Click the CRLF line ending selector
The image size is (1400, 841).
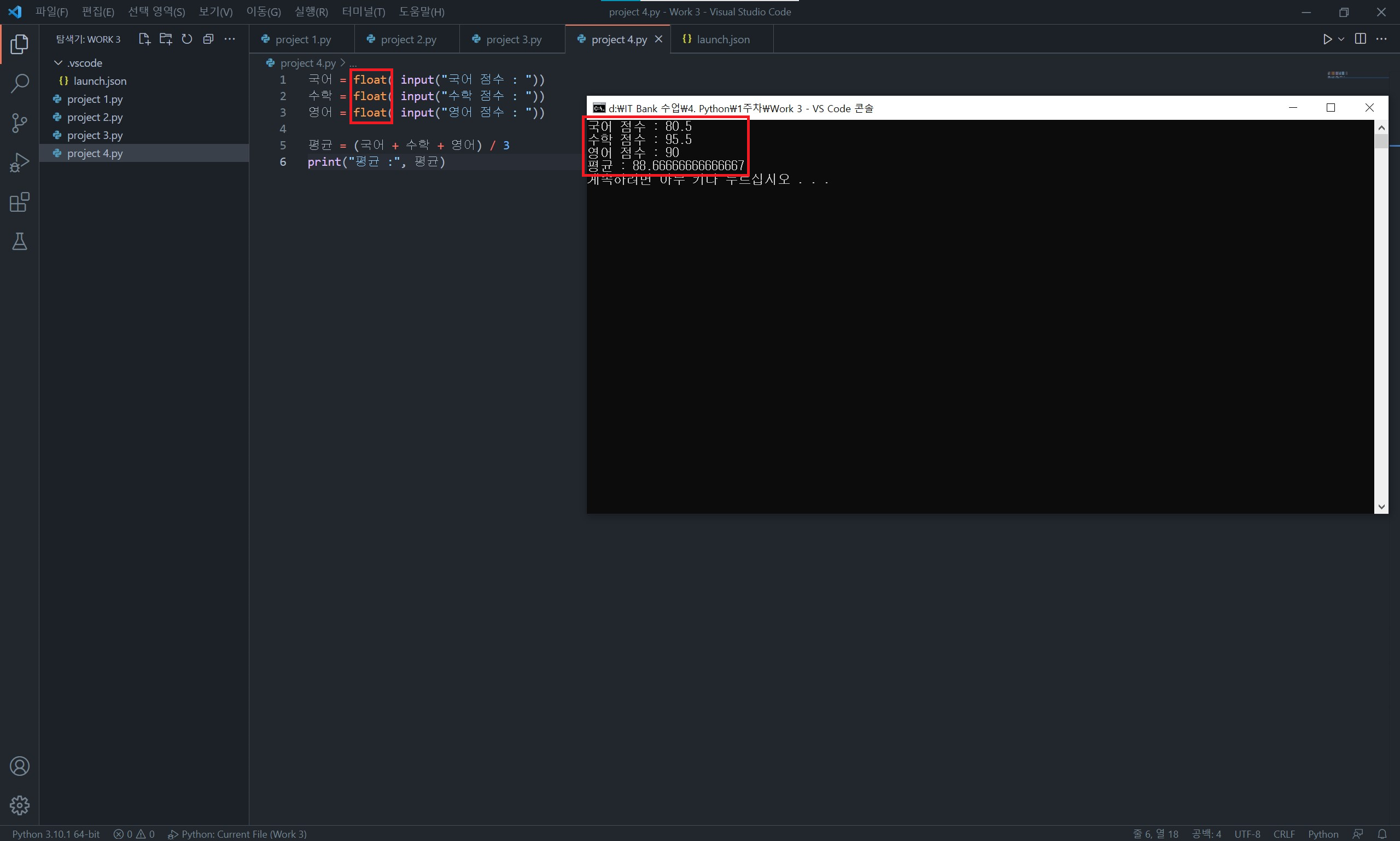[x=1284, y=834]
